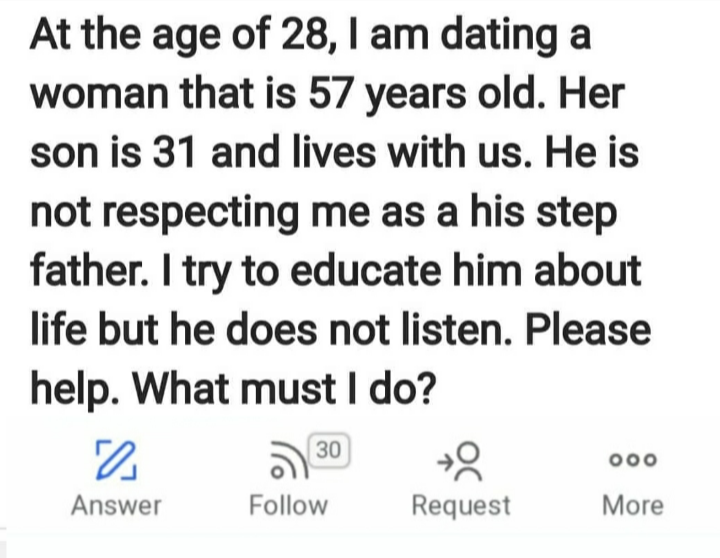Click the Follow text label

click(288, 506)
